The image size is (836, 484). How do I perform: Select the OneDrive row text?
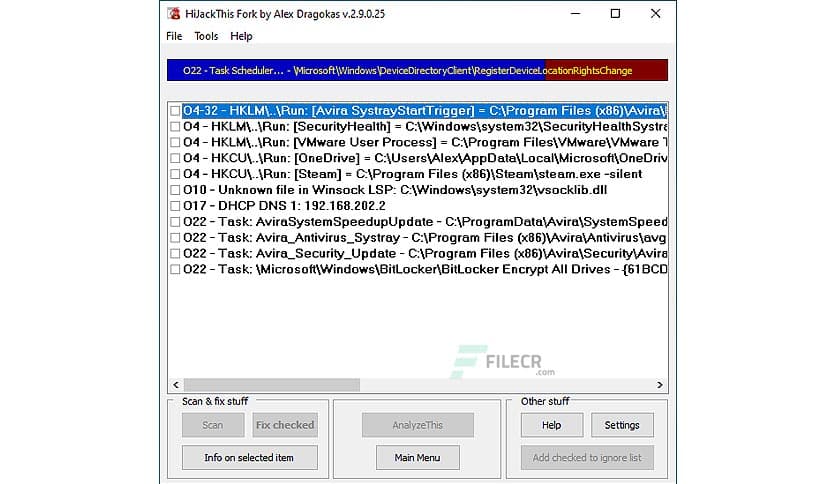(424, 158)
